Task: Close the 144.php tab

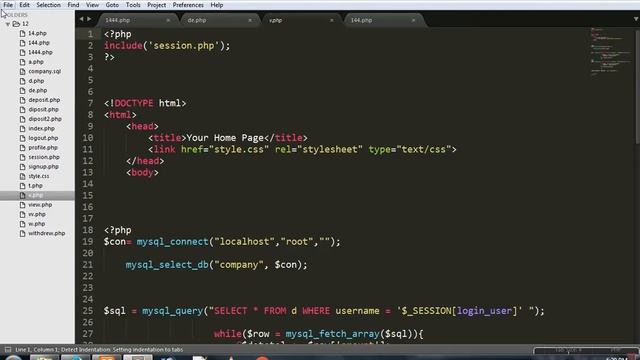Action: 413,20
